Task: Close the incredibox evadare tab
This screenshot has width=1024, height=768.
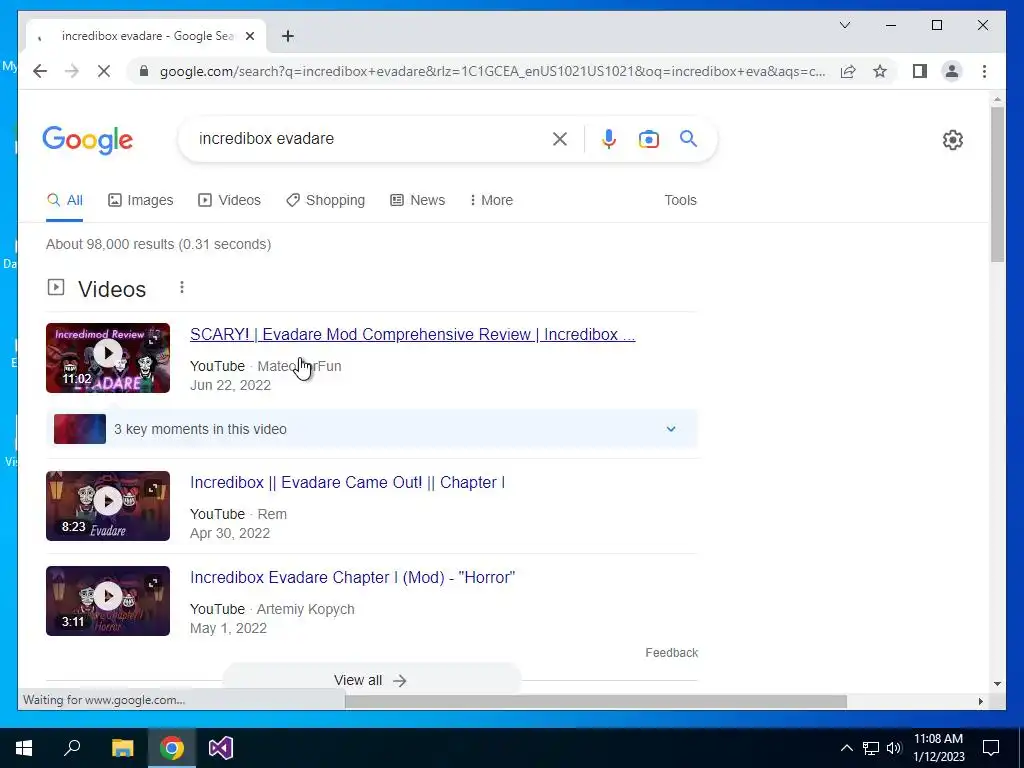Action: coord(249,36)
